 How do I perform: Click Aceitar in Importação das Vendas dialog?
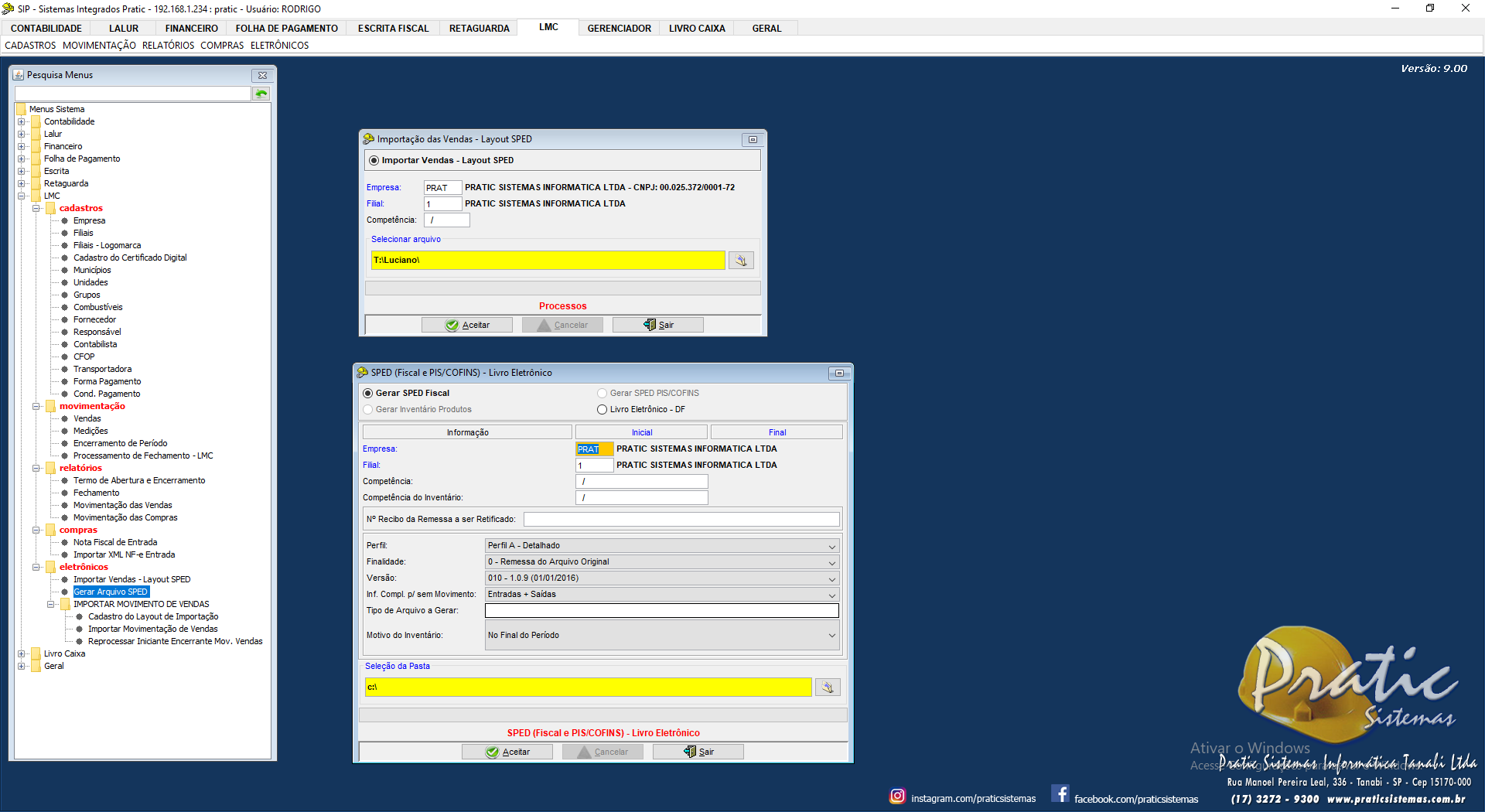(467, 326)
